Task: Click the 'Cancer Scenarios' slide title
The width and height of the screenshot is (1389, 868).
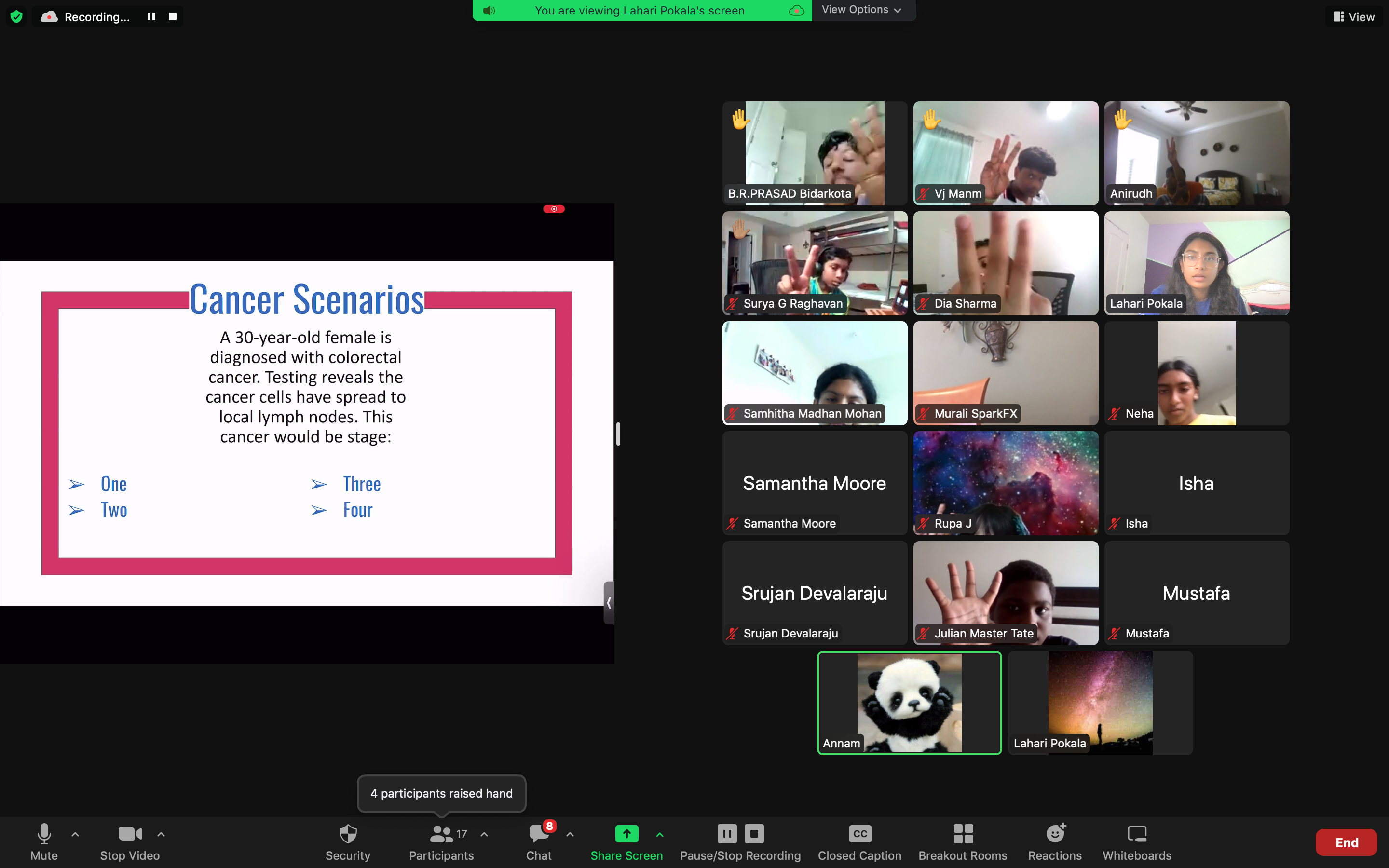Action: 307,299
